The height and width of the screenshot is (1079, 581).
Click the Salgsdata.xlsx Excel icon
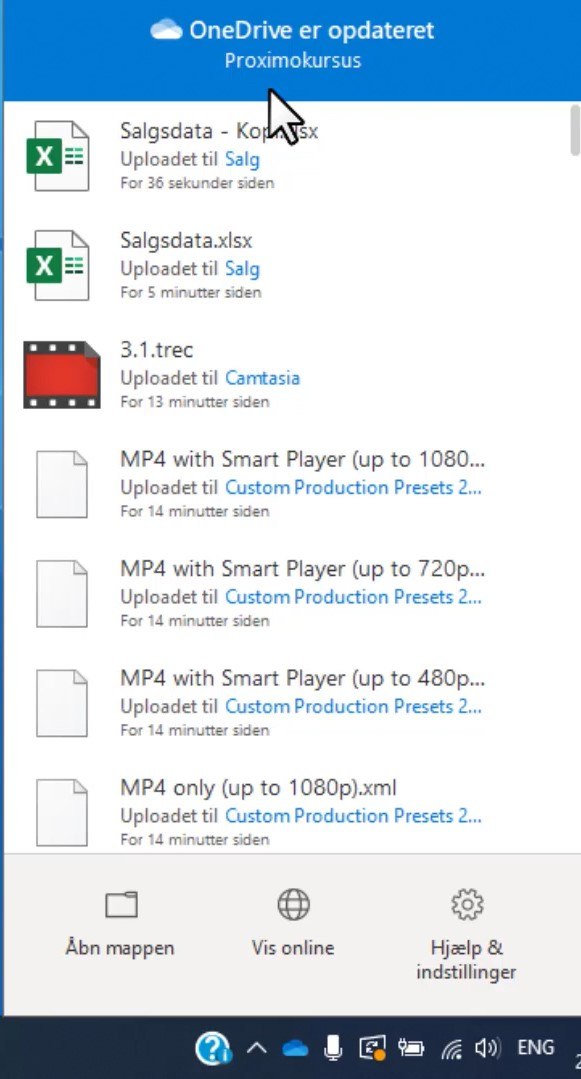tap(59, 266)
